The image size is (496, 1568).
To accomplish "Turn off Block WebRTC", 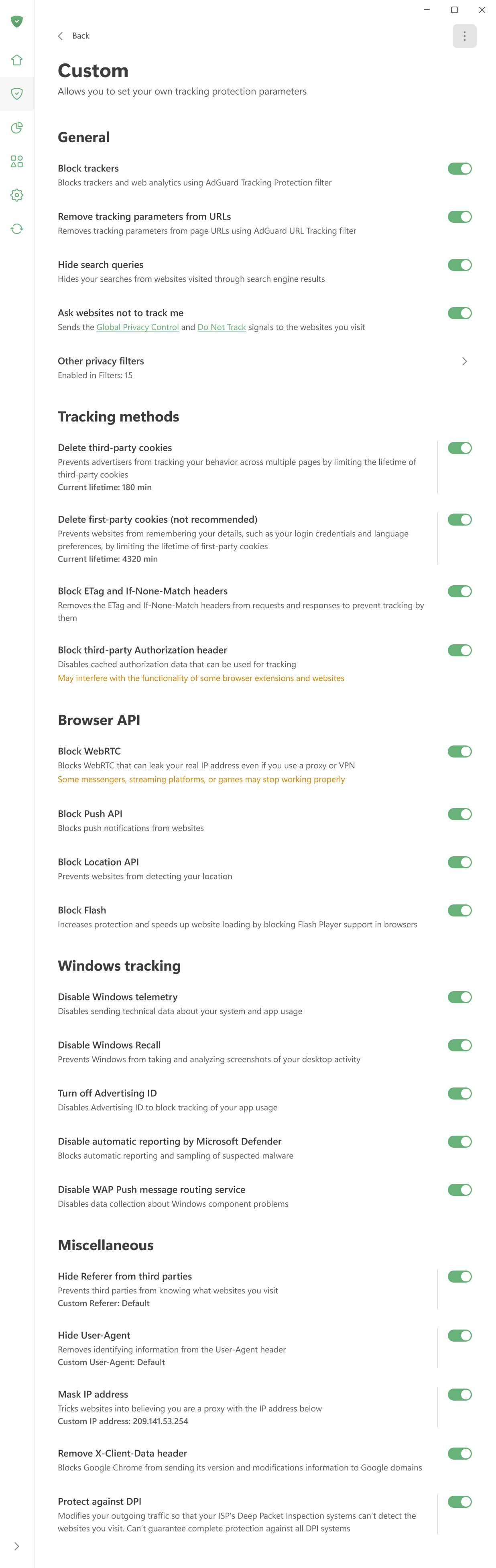I will click(x=459, y=751).
